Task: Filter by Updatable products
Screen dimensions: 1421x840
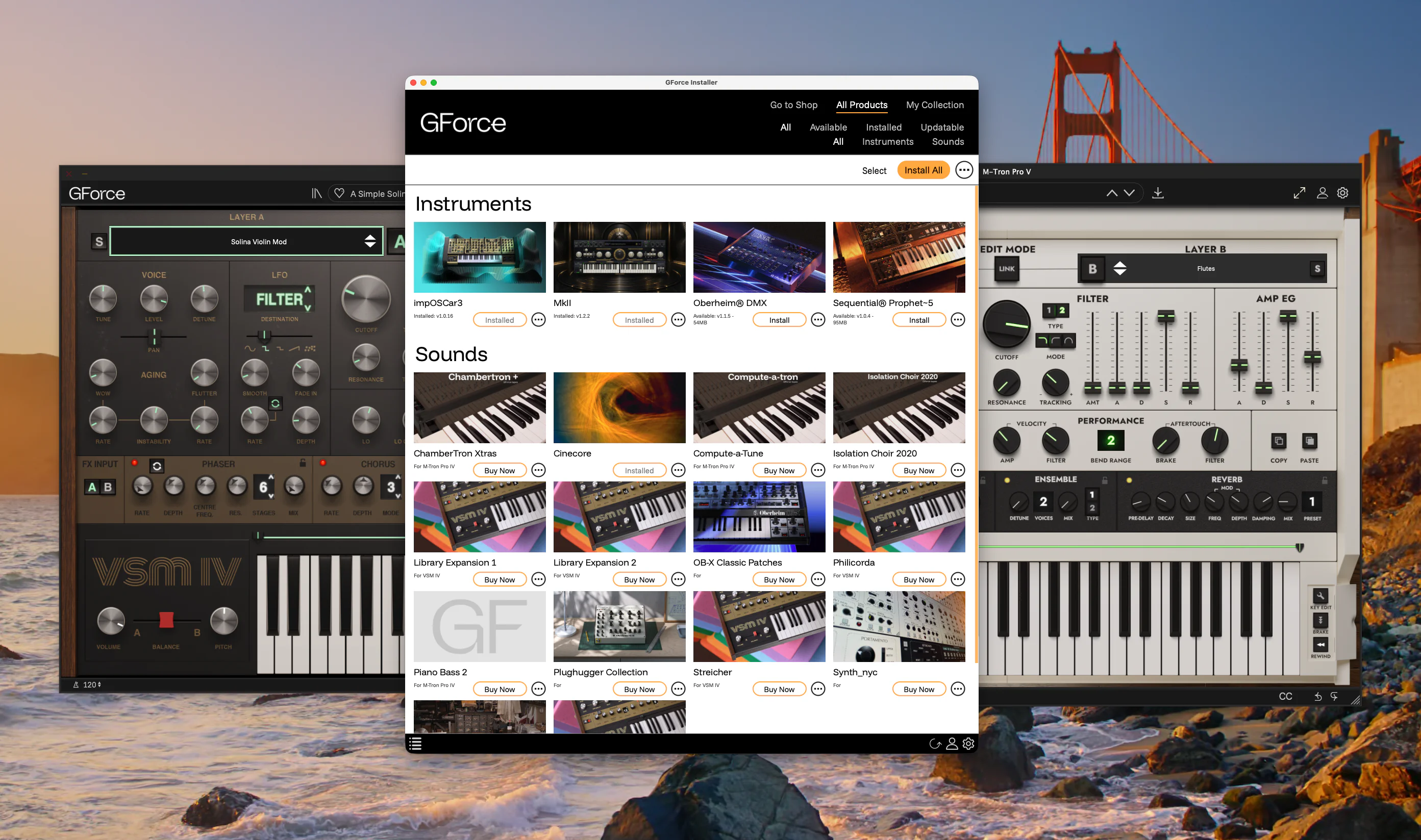Action: coord(941,128)
